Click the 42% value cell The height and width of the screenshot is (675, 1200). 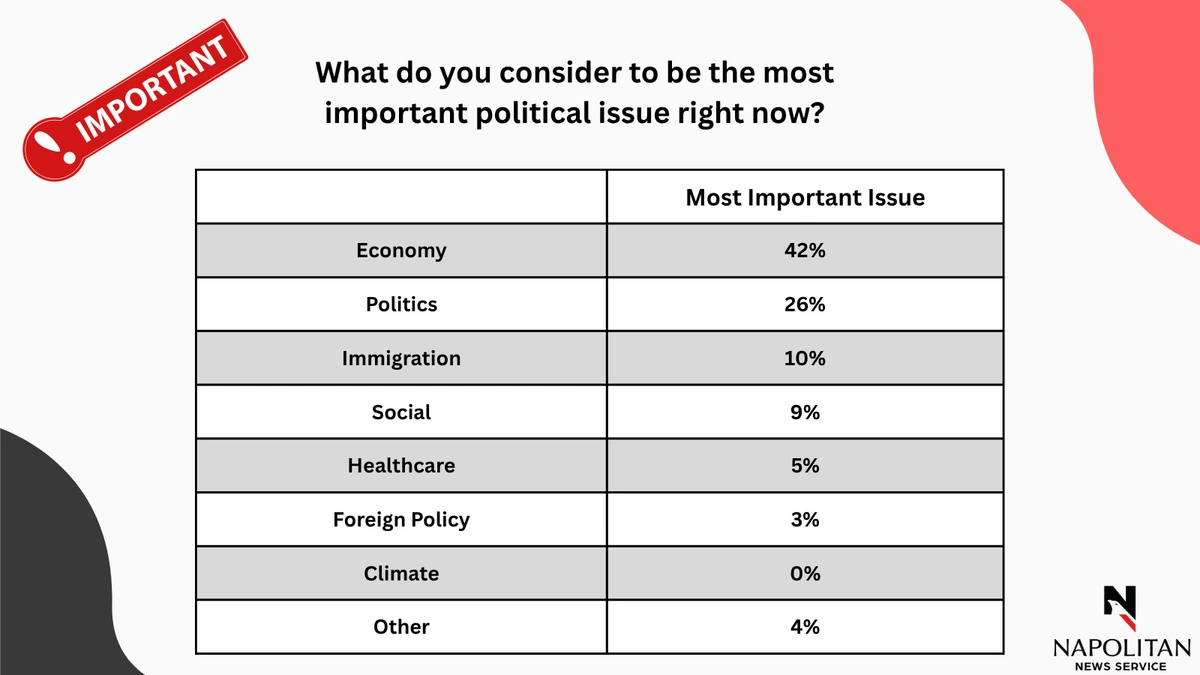(x=805, y=250)
